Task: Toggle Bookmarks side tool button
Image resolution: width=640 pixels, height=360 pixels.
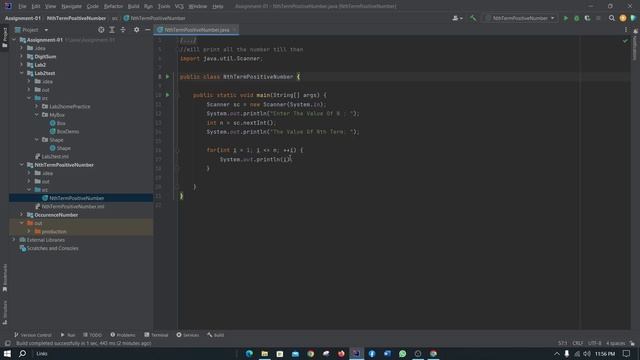Action: pos(4,278)
